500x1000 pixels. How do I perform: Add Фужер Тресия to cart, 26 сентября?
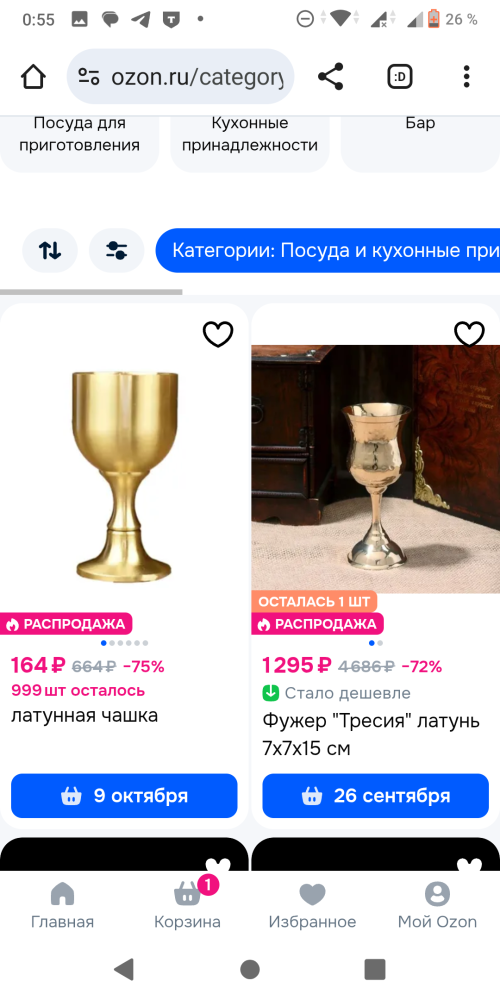[376, 796]
